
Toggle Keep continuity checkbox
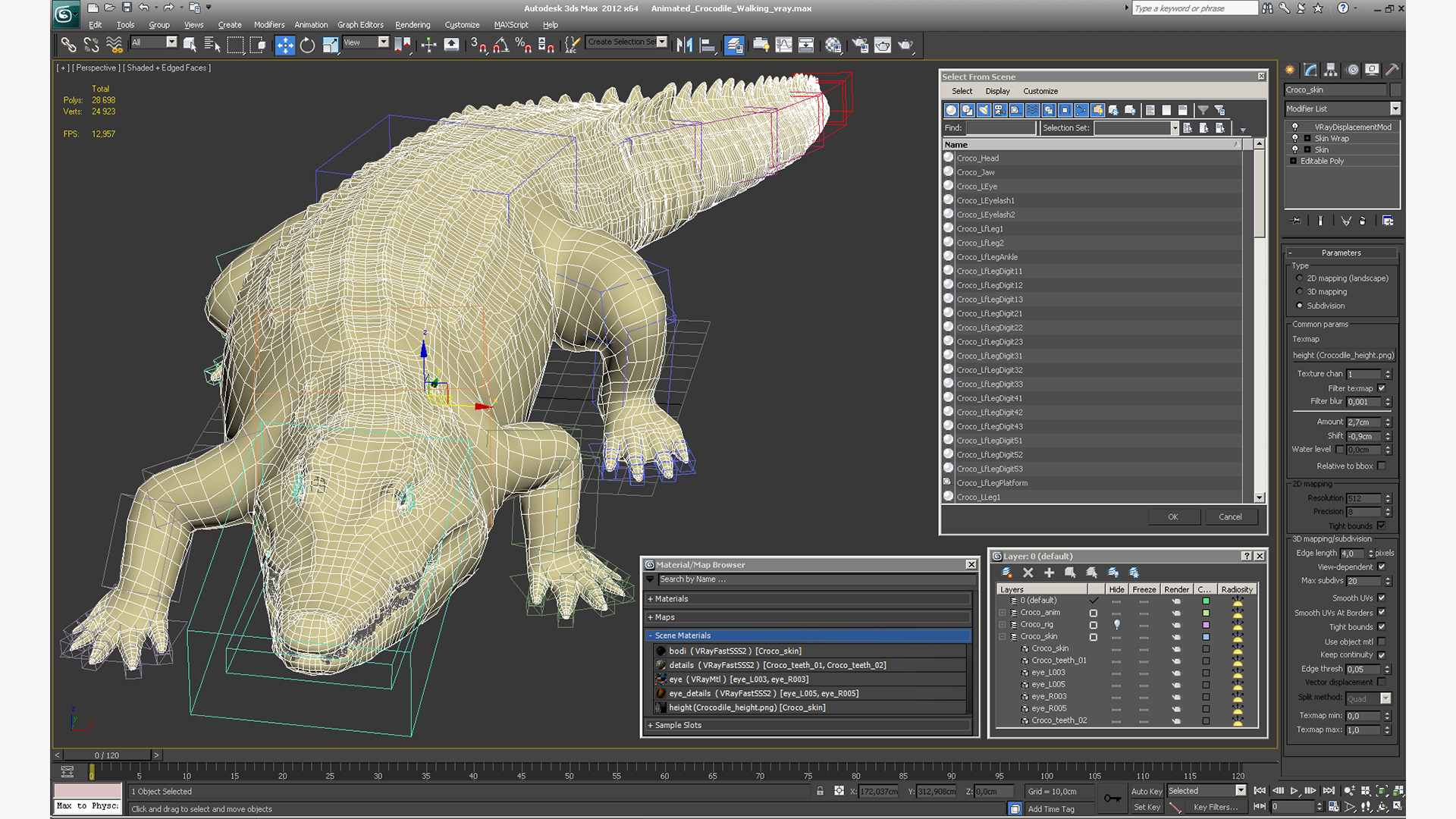click(1382, 655)
